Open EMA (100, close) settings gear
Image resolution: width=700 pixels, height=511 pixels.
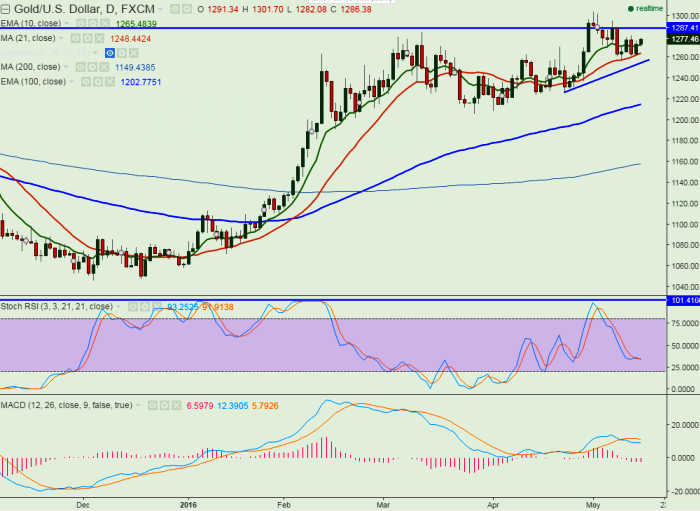pyautogui.click(x=98, y=82)
